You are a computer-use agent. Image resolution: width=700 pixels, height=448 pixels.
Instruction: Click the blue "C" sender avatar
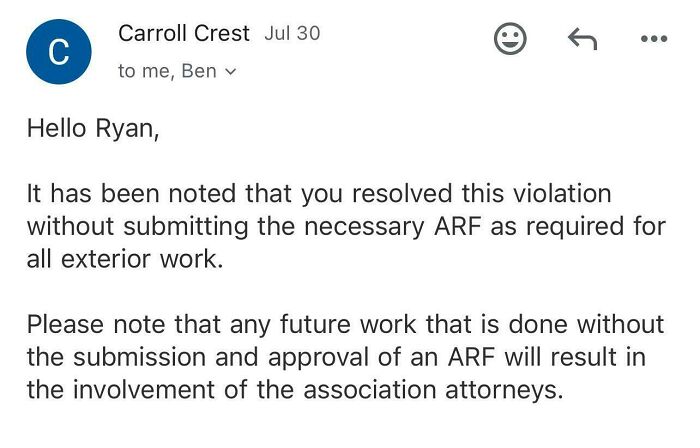59,53
